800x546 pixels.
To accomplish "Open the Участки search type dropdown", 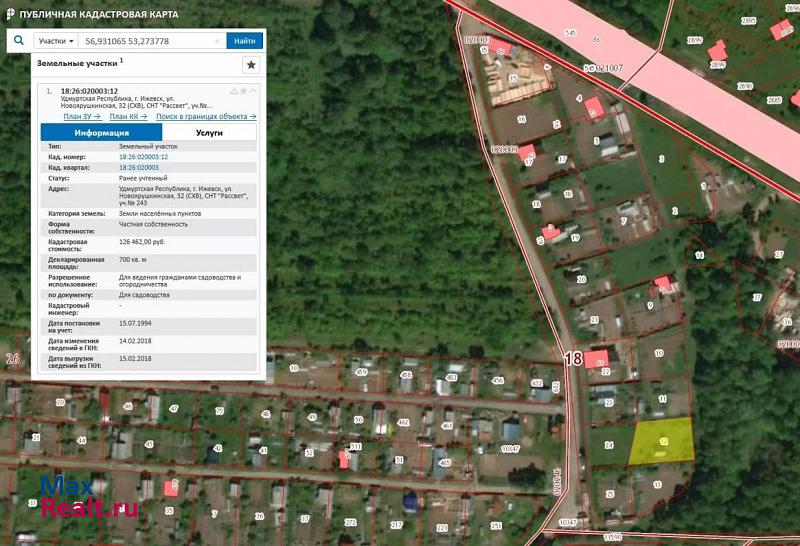I will coord(56,41).
